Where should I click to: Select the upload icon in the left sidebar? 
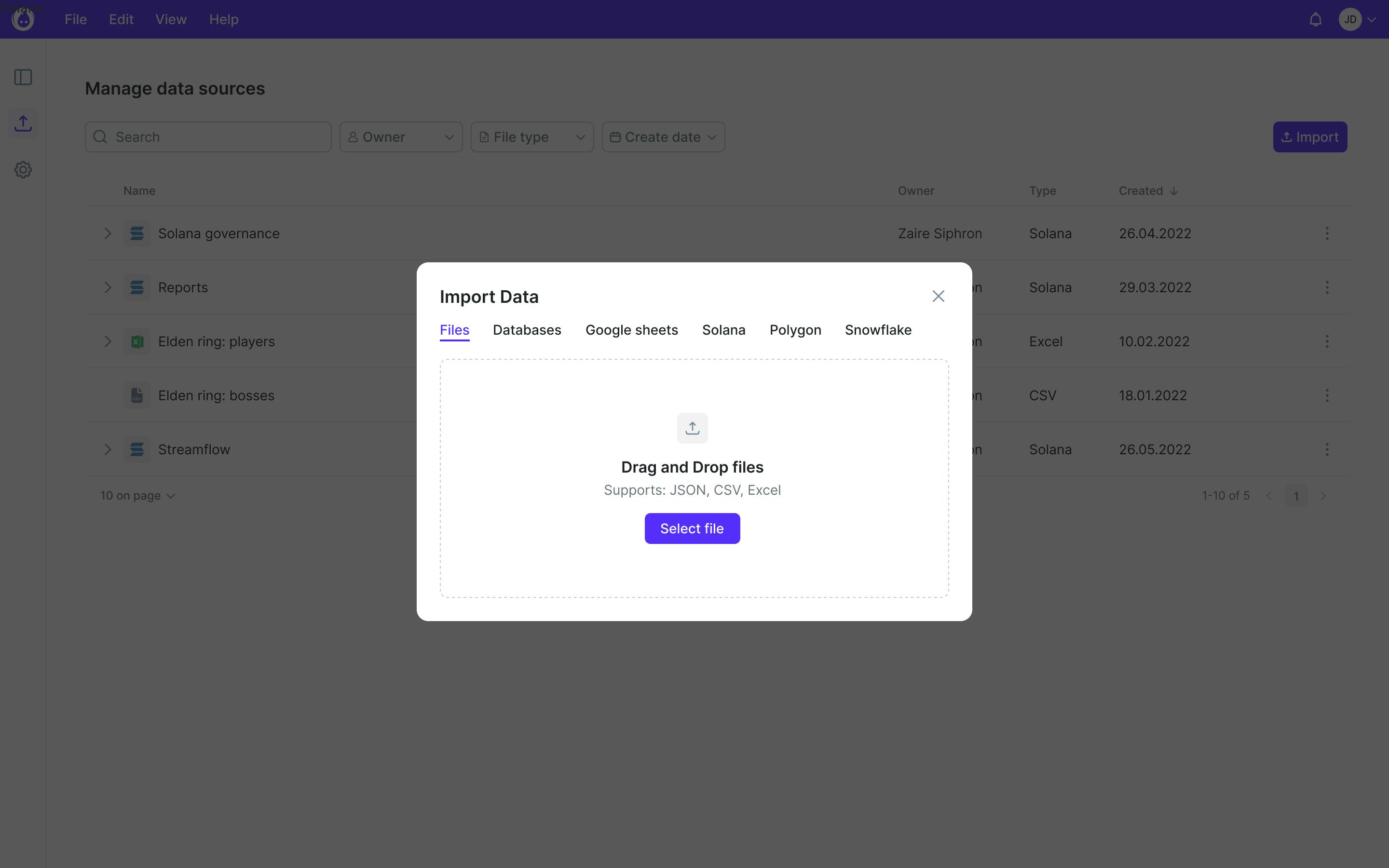[22, 122]
